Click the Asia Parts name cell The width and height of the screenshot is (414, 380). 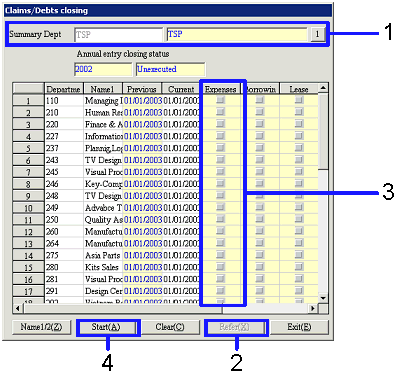pos(103,256)
